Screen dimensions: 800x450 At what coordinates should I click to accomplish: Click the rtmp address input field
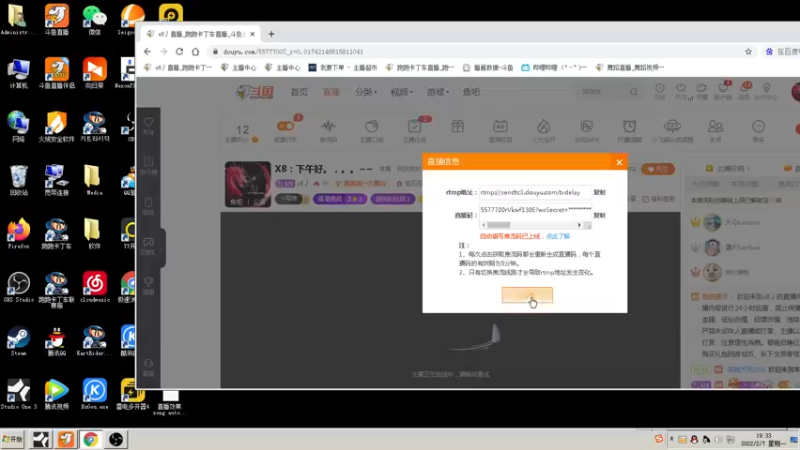coord(535,192)
